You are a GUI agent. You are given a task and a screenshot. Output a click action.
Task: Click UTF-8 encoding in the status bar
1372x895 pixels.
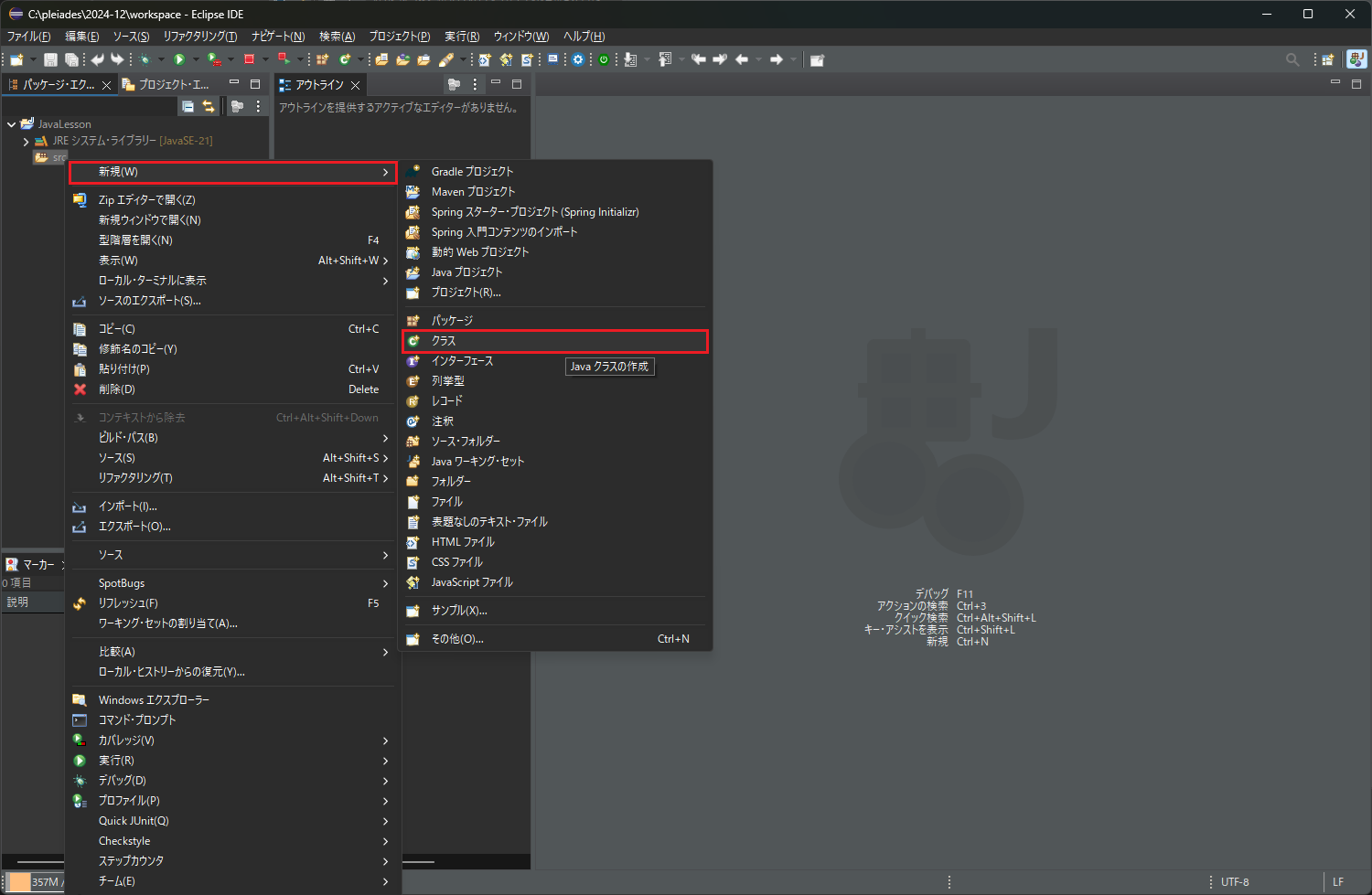[1235, 882]
